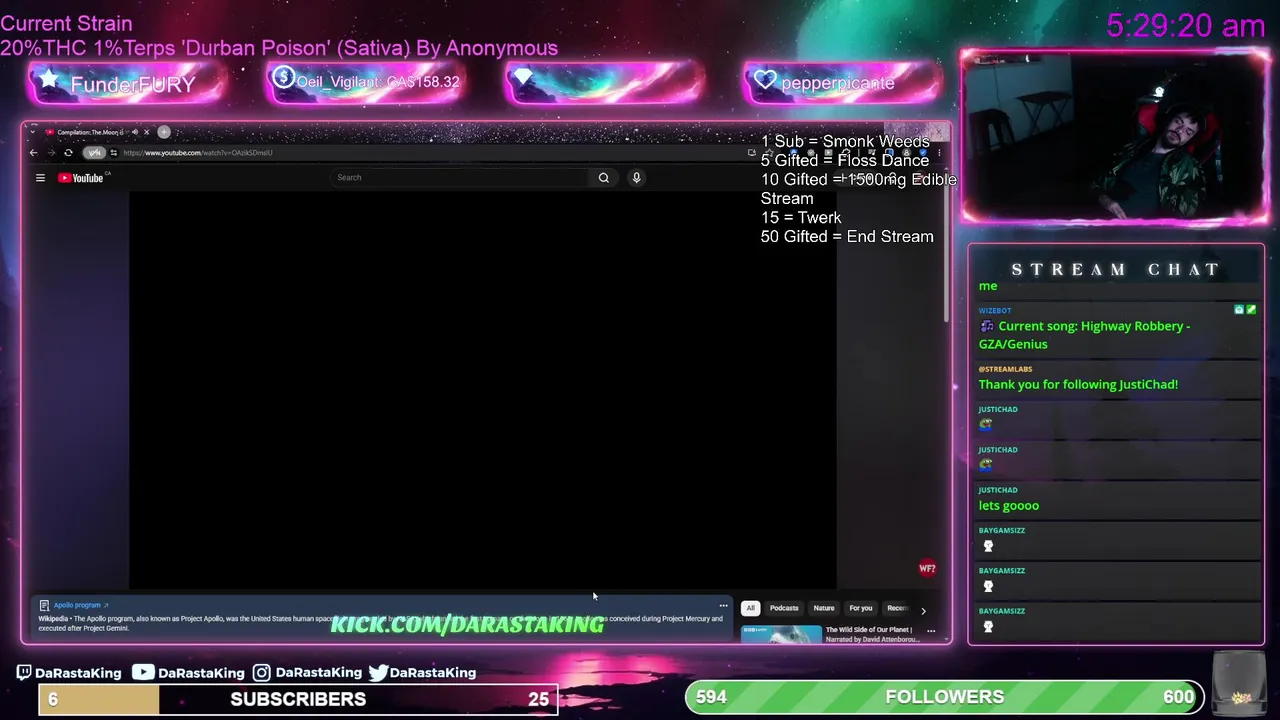1280x720 pixels.
Task: Click the 'lets goooo' chat message
Action: pyautogui.click(x=1009, y=506)
